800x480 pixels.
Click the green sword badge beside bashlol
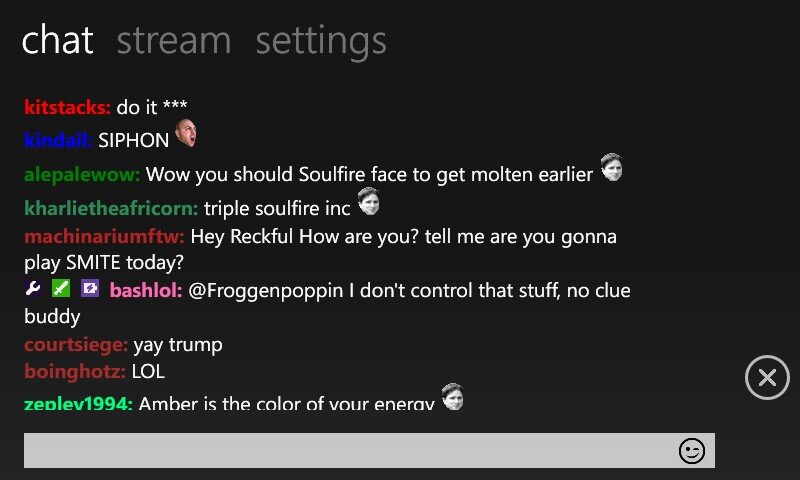[x=61, y=288]
